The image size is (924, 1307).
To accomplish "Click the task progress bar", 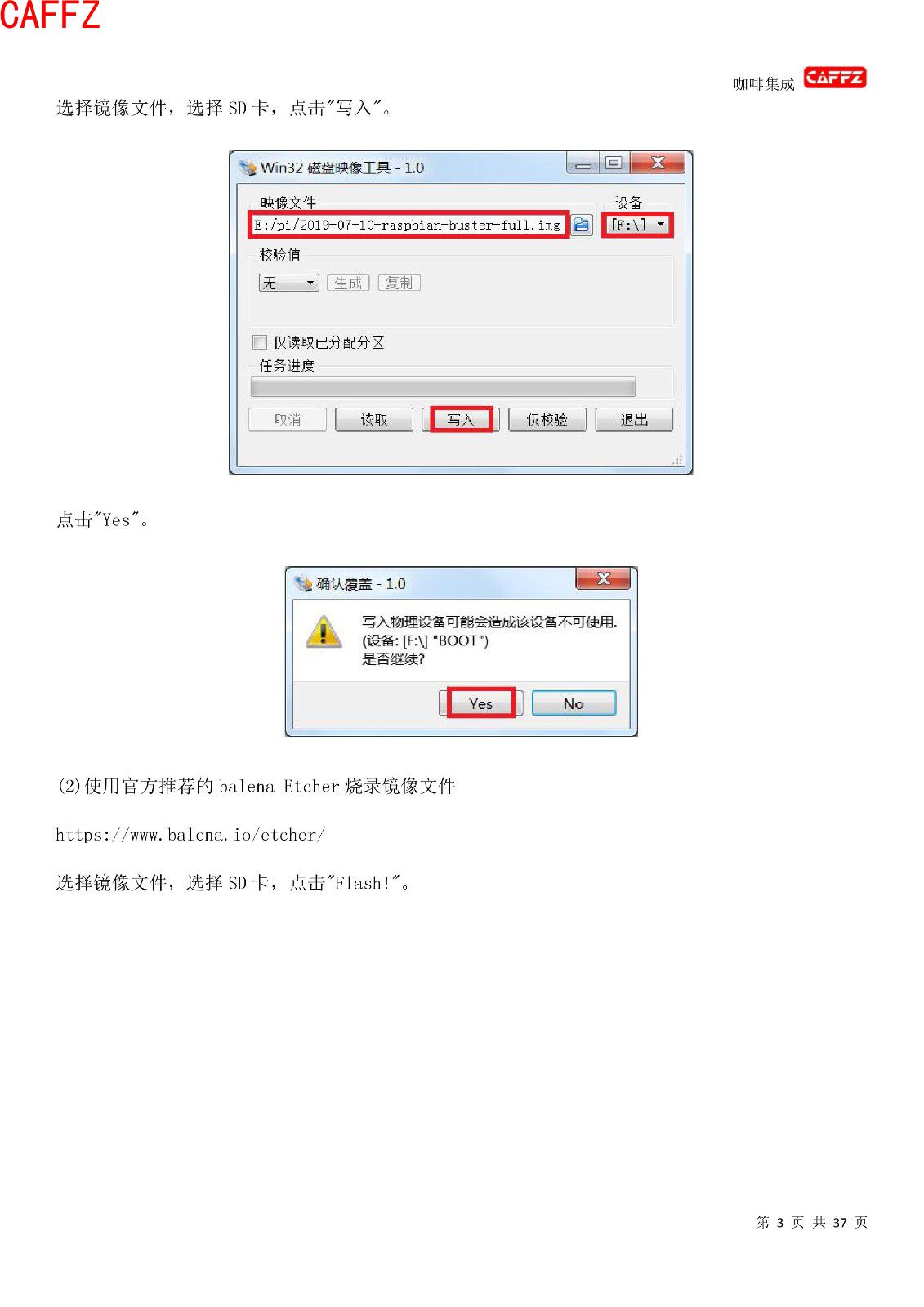I will (444, 386).
